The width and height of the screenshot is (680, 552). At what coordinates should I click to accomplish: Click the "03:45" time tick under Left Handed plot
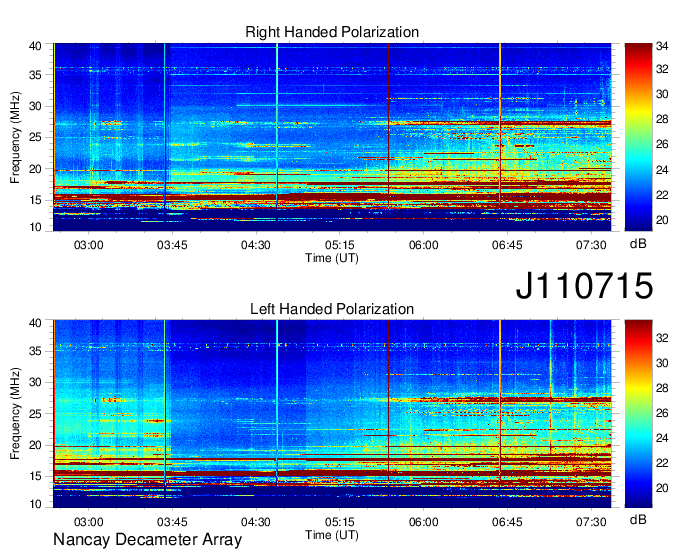coord(172,522)
